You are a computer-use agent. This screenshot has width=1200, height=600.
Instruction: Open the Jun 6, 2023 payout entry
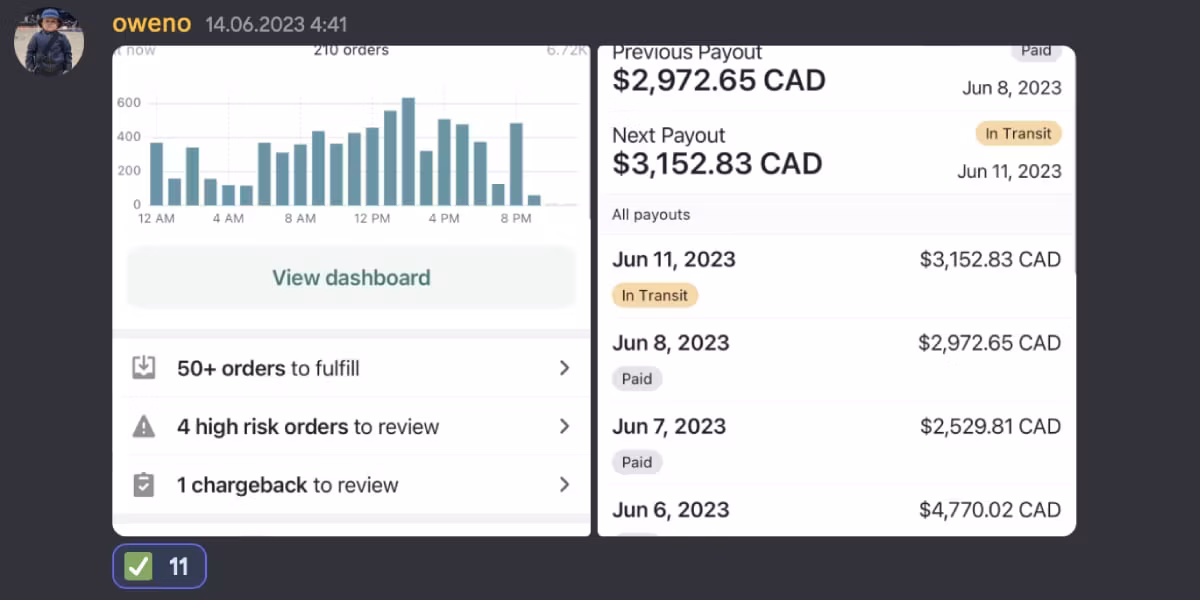pyautogui.click(x=835, y=510)
